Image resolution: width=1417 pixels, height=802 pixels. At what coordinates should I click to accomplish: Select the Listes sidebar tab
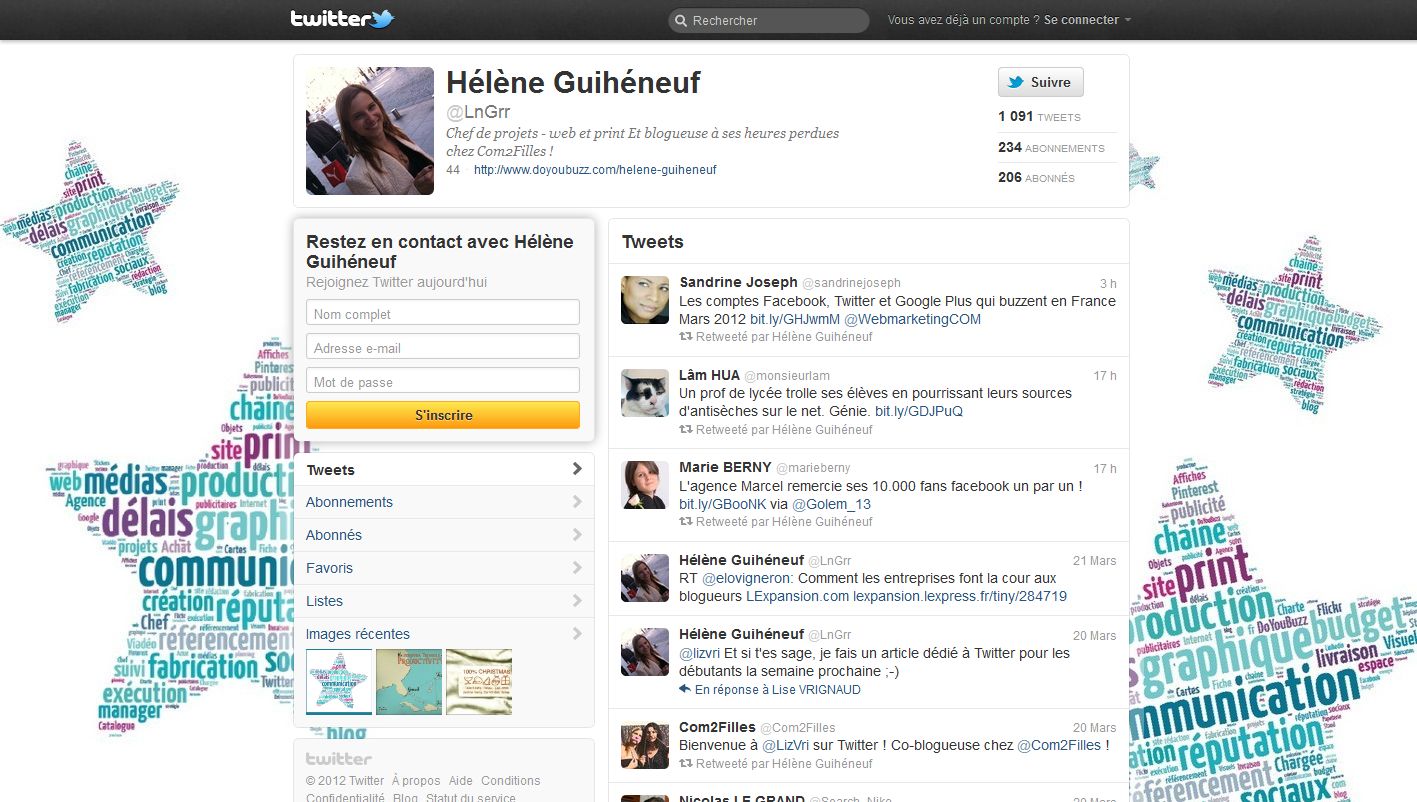(444, 601)
